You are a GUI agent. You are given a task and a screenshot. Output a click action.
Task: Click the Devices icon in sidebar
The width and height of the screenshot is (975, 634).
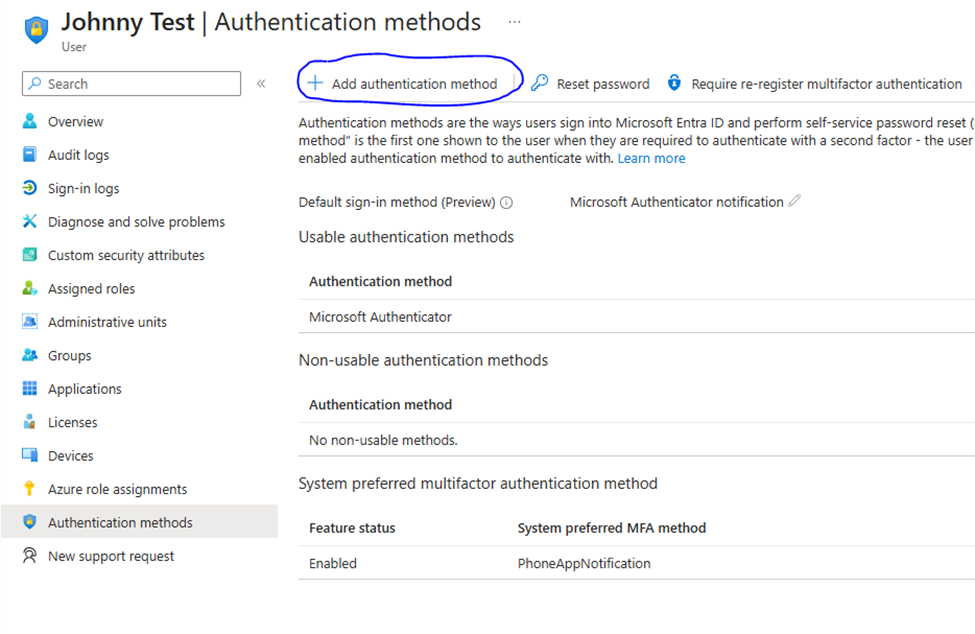29,456
